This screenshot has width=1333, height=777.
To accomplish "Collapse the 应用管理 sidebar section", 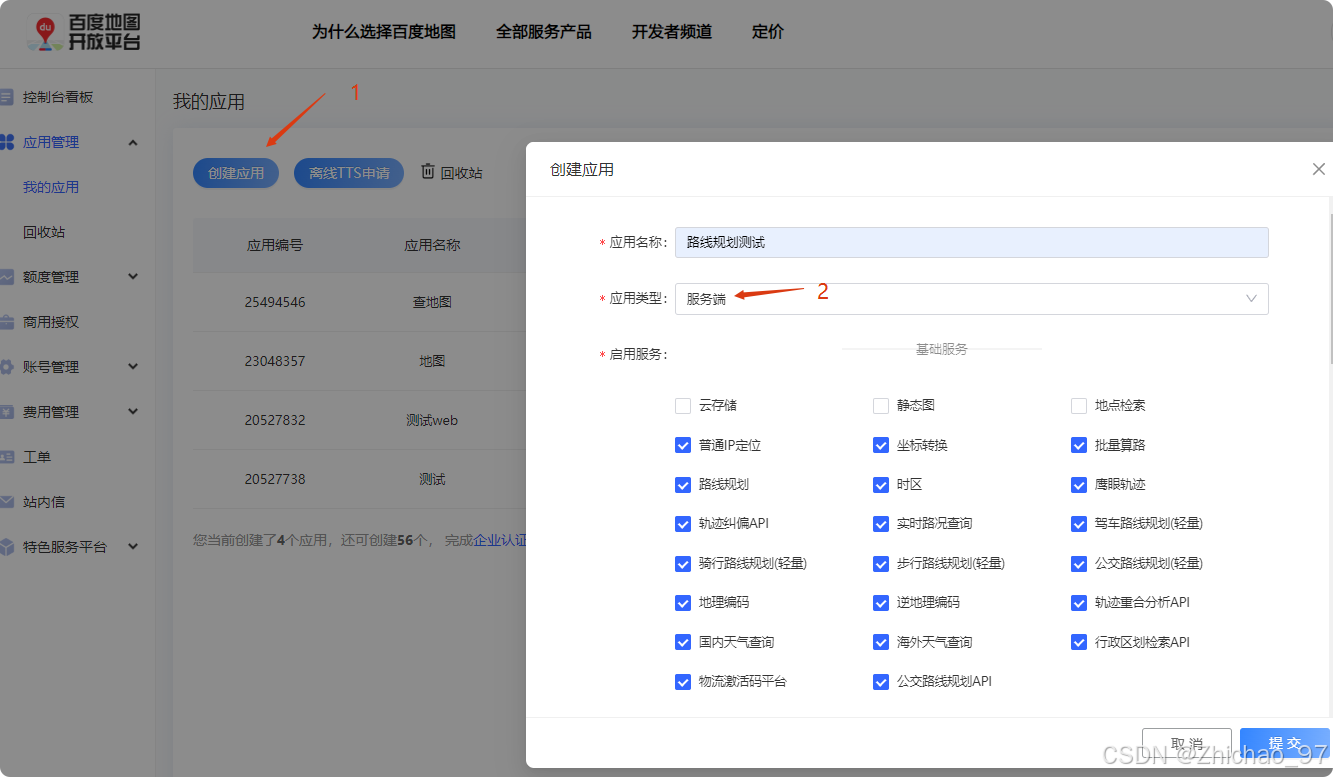I will pos(133,142).
